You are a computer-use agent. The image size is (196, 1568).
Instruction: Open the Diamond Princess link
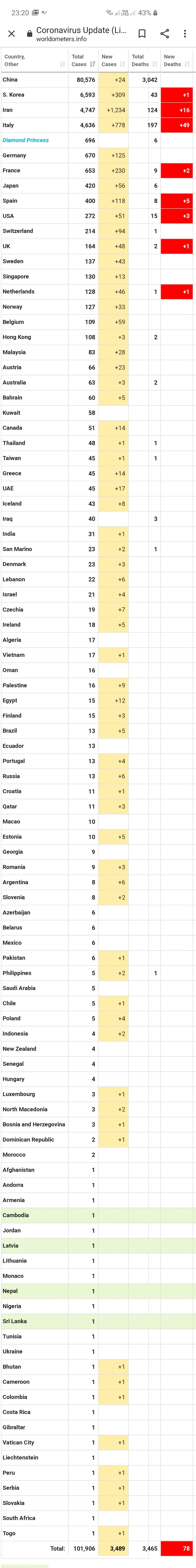click(26, 140)
